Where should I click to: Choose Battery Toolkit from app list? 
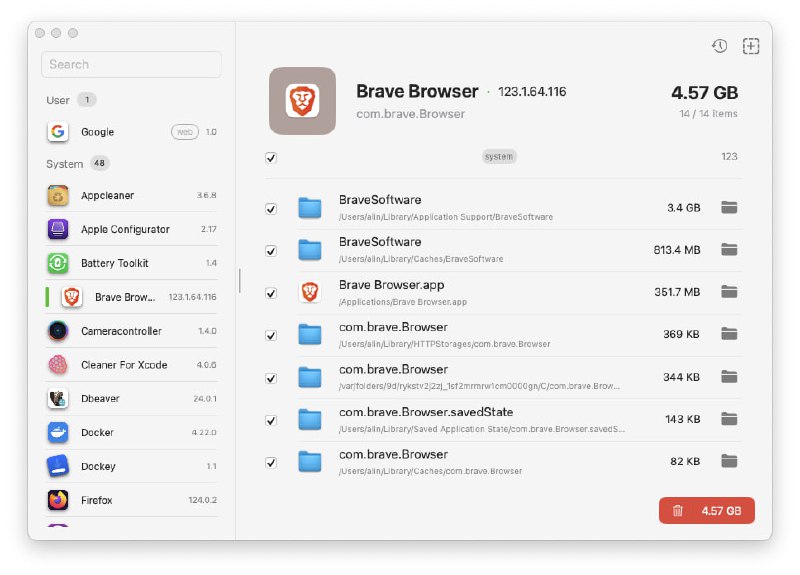pos(114,264)
